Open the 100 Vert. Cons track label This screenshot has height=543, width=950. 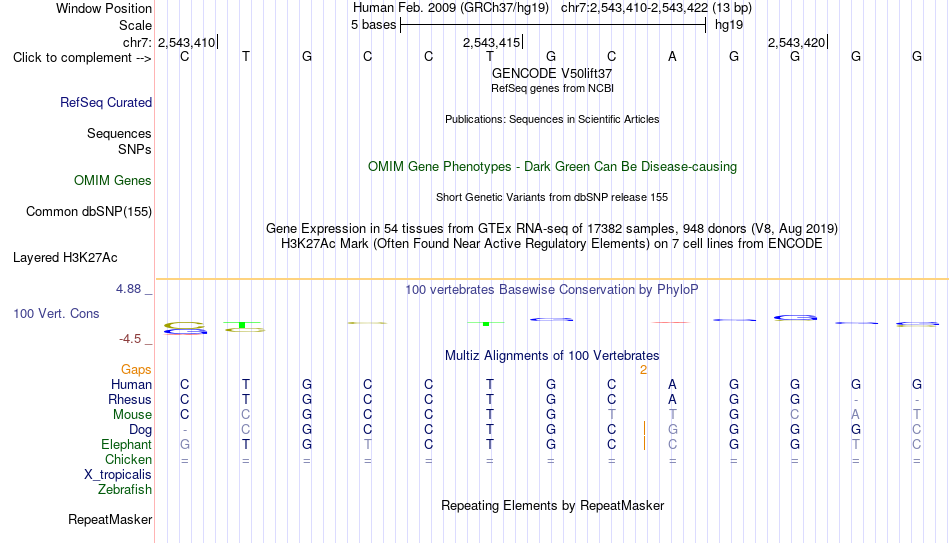(x=56, y=313)
